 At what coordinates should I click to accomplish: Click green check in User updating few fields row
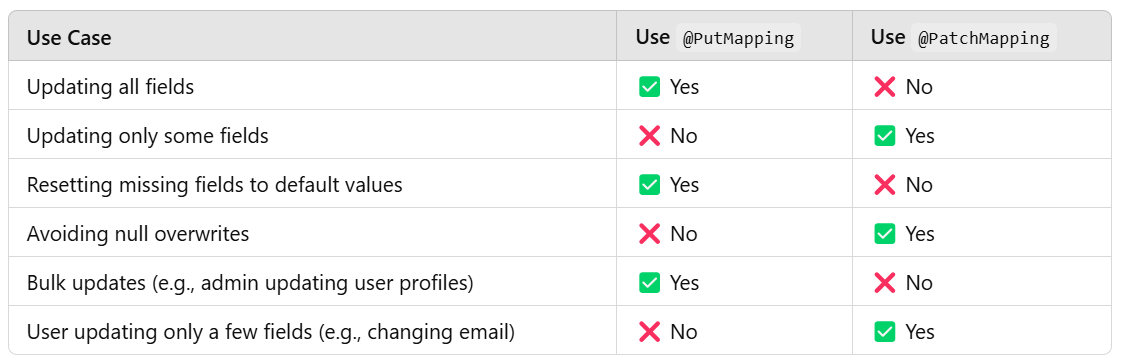(885, 331)
